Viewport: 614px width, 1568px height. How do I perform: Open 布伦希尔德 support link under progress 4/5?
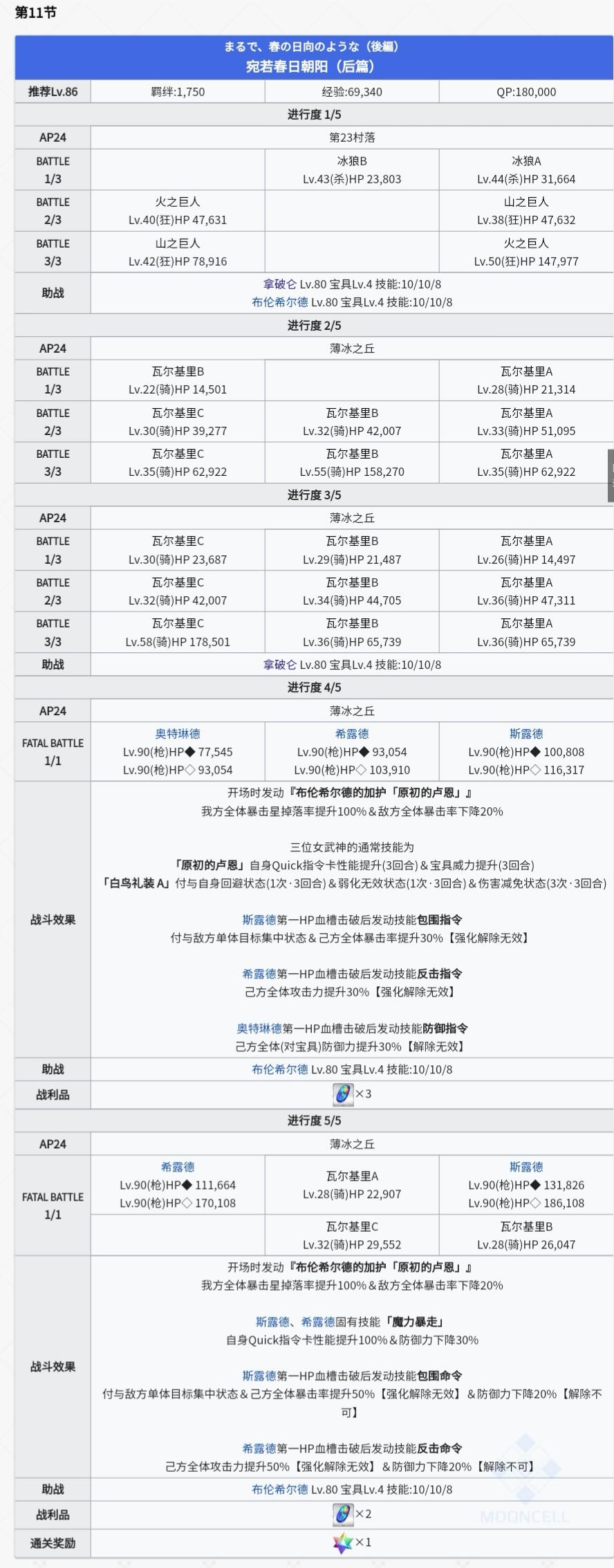pos(280,1069)
